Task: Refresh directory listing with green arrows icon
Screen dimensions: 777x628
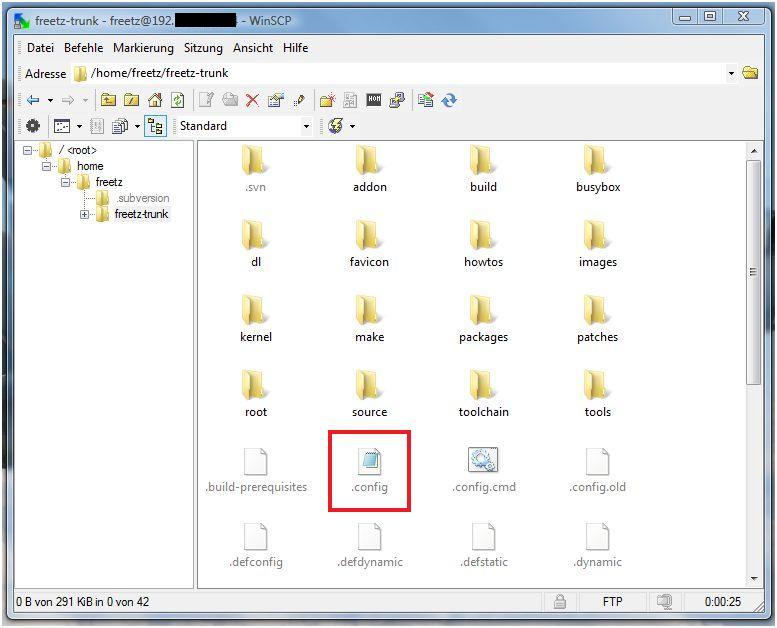Action: 177,100
